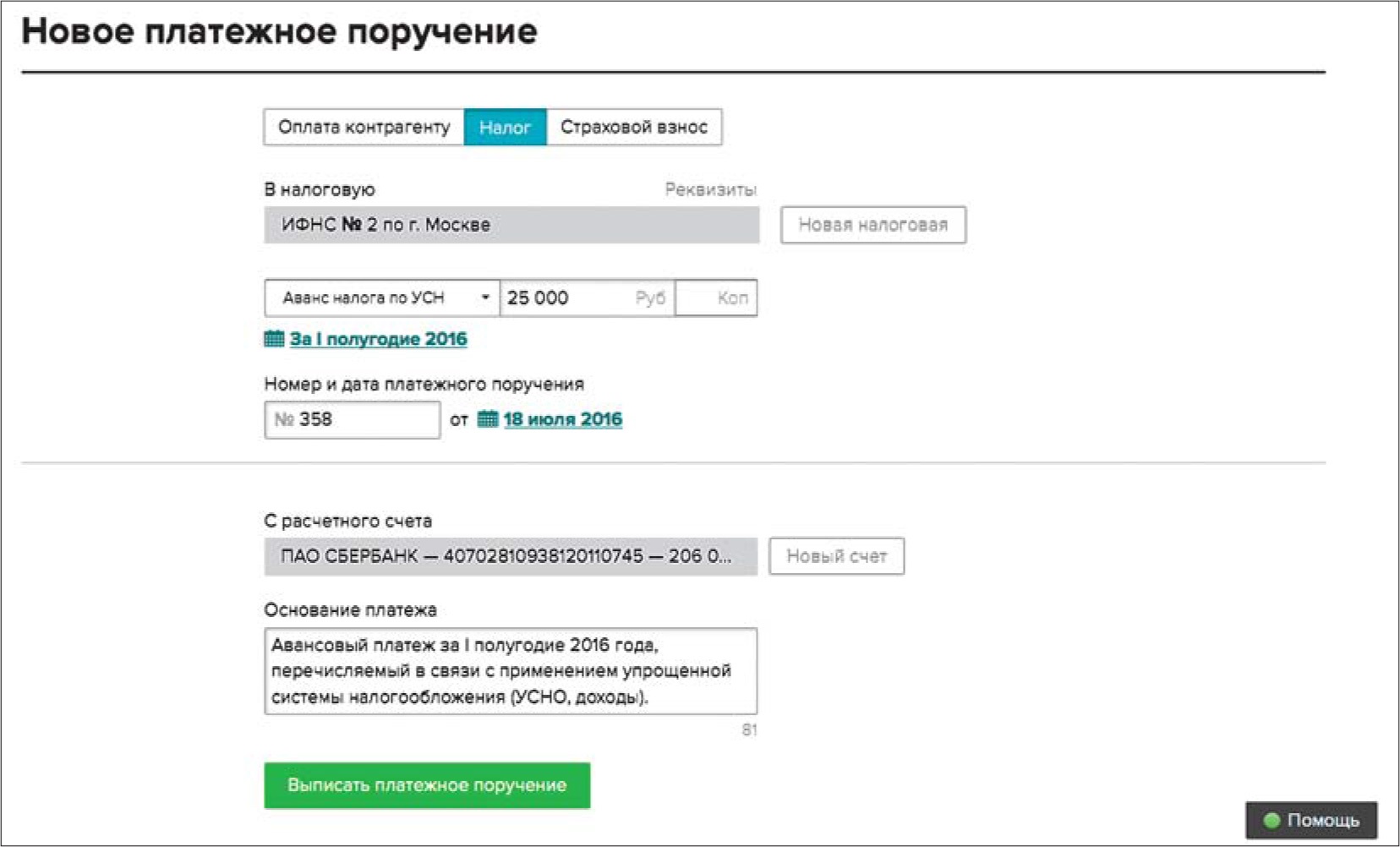Switch to 'Страховой взнос' tab
The width and height of the screenshot is (1400, 847).
(634, 127)
